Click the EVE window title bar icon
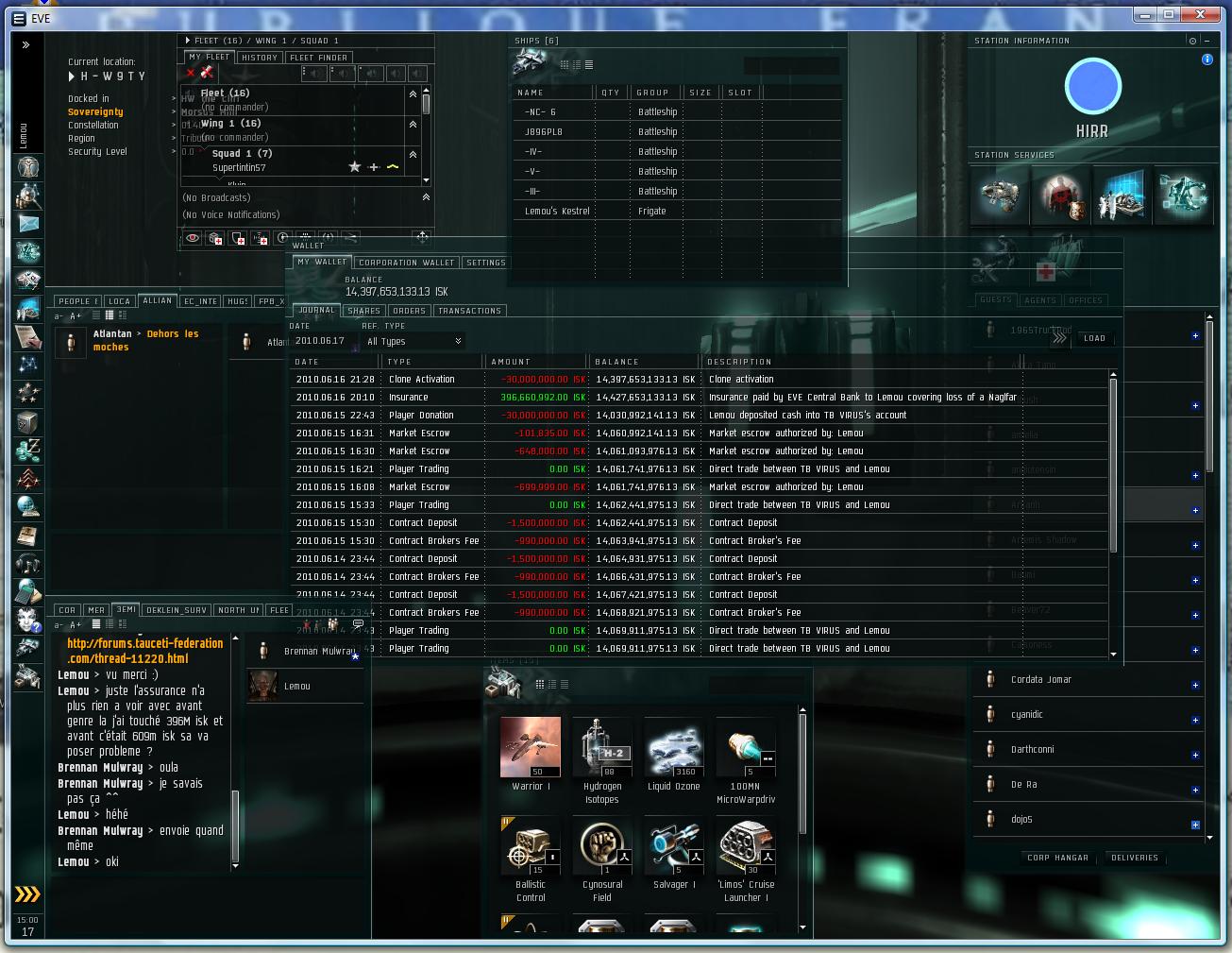Screen dimensions: 1232x953 click(x=19, y=18)
